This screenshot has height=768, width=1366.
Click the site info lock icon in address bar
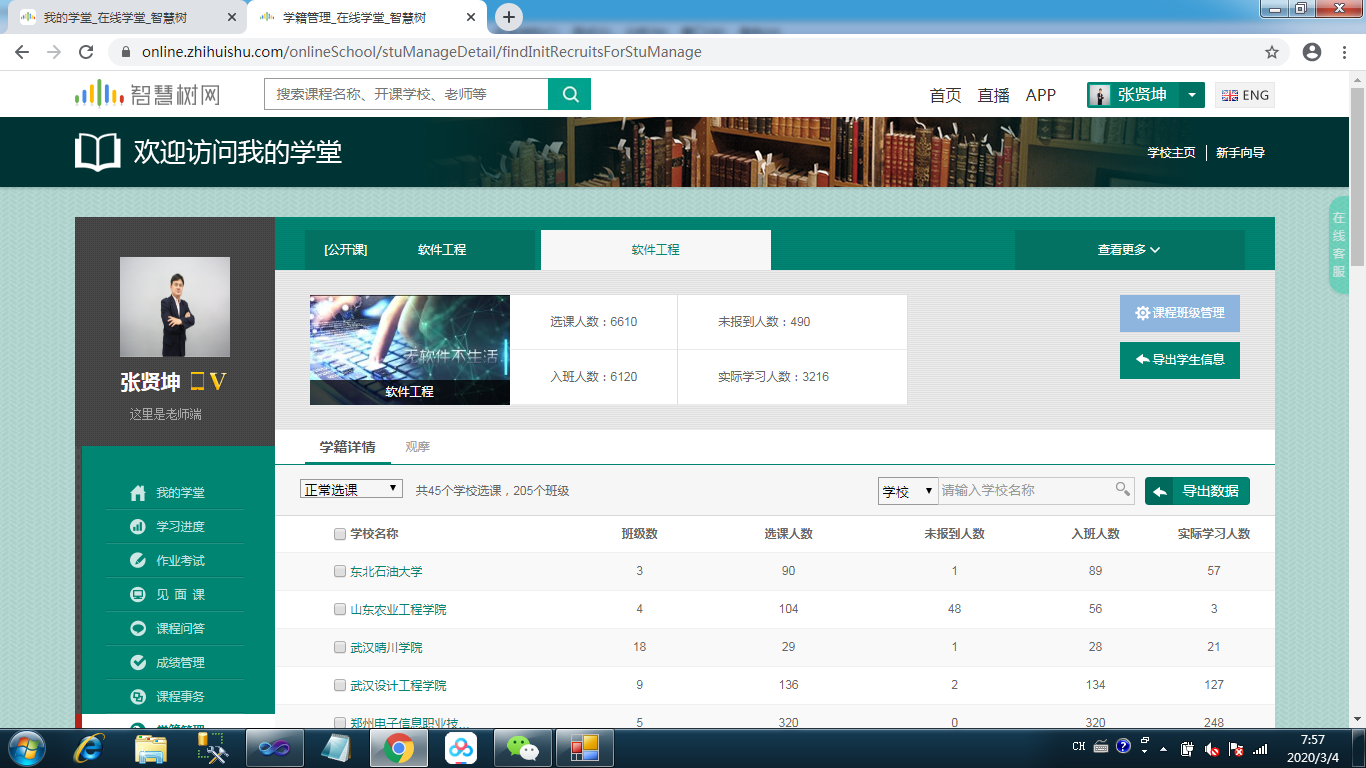coord(126,52)
